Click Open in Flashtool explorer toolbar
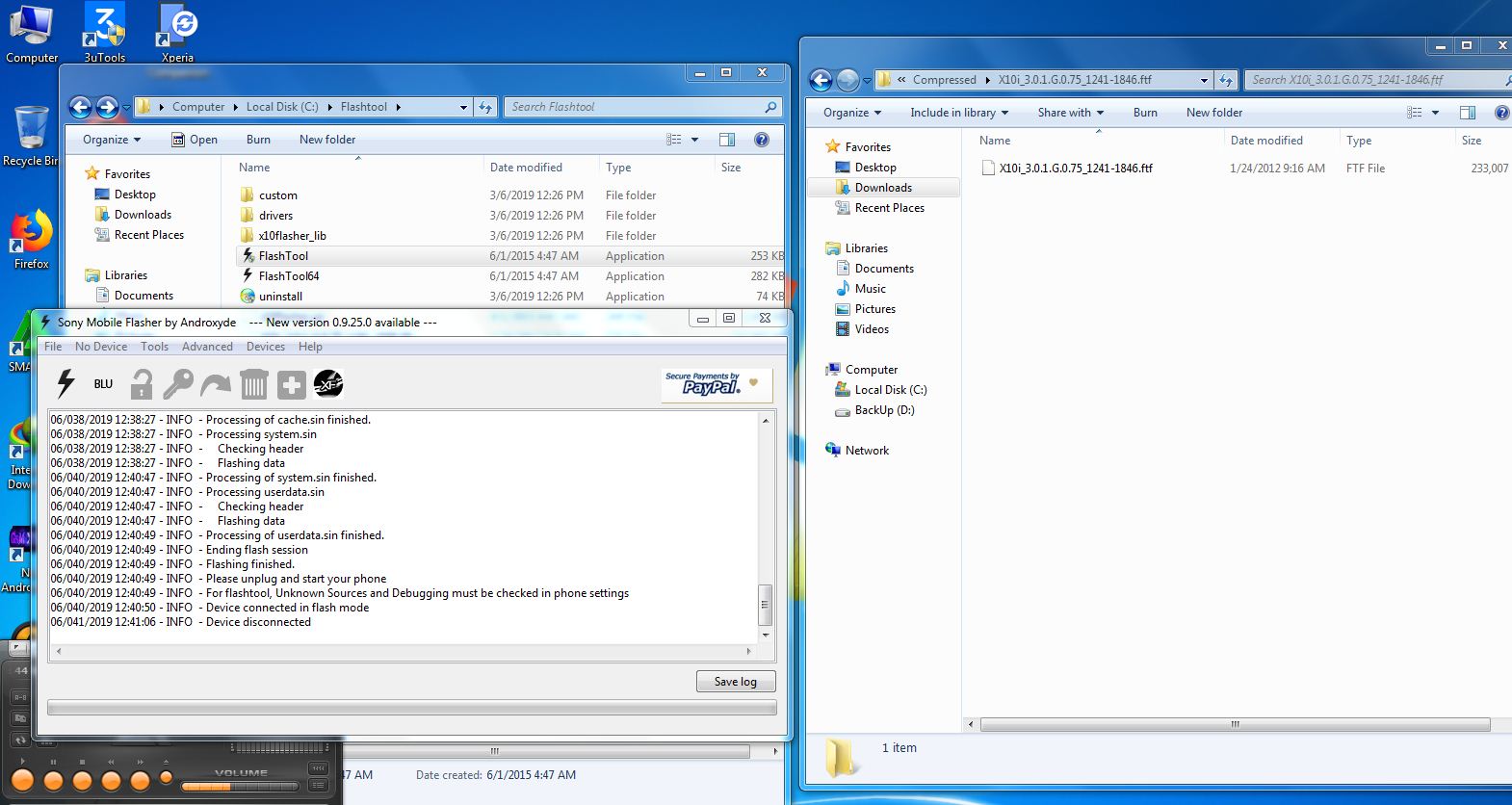This screenshot has height=805, width=1512. [x=195, y=140]
